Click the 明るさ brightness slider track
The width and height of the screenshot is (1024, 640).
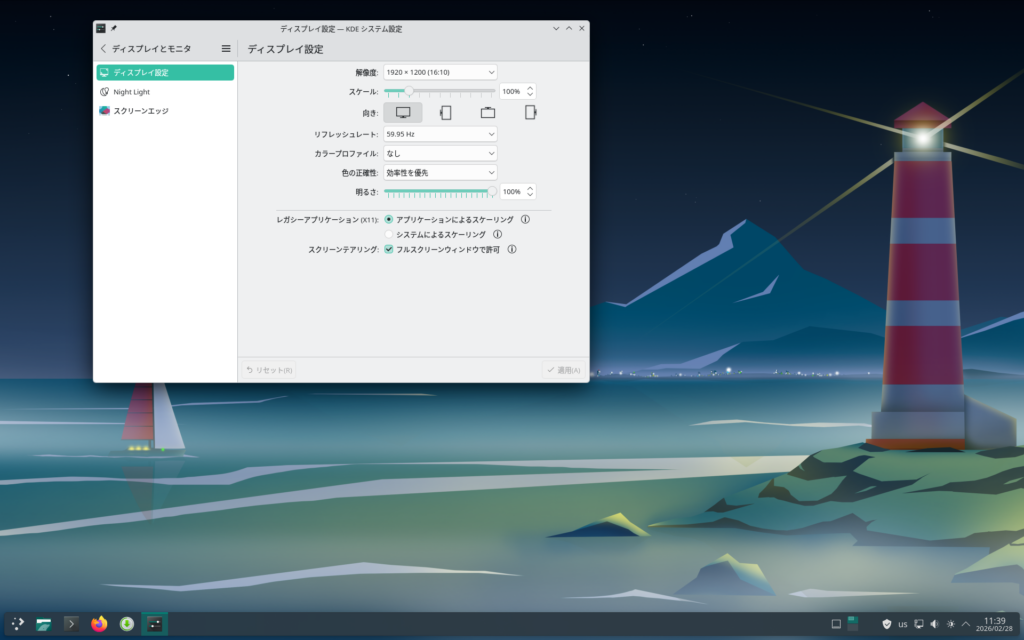click(438, 191)
